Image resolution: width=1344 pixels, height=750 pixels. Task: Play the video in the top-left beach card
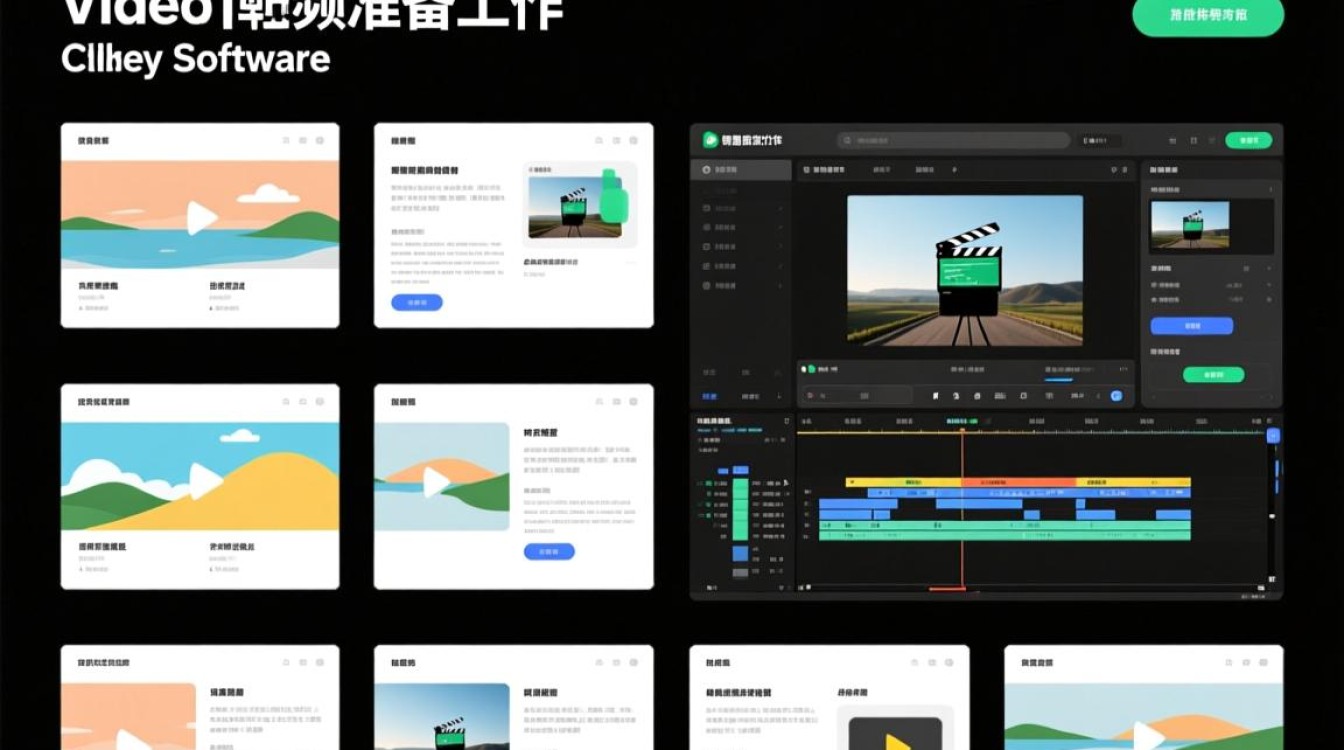pos(202,217)
